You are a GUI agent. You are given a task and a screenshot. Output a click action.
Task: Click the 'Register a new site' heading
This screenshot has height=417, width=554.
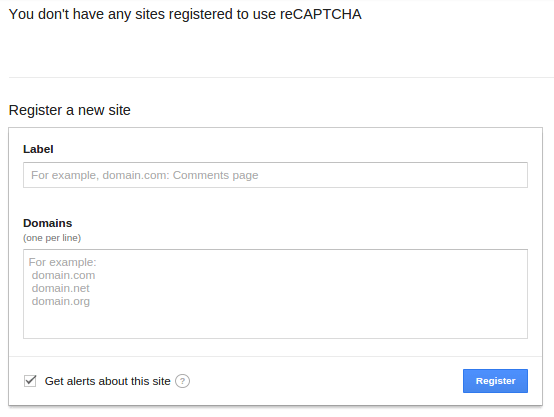click(70, 110)
